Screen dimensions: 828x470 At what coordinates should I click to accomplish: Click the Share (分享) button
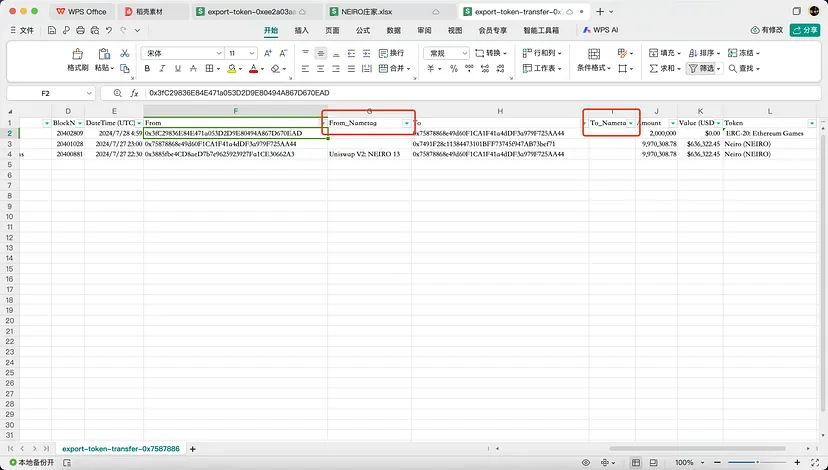[805, 30]
